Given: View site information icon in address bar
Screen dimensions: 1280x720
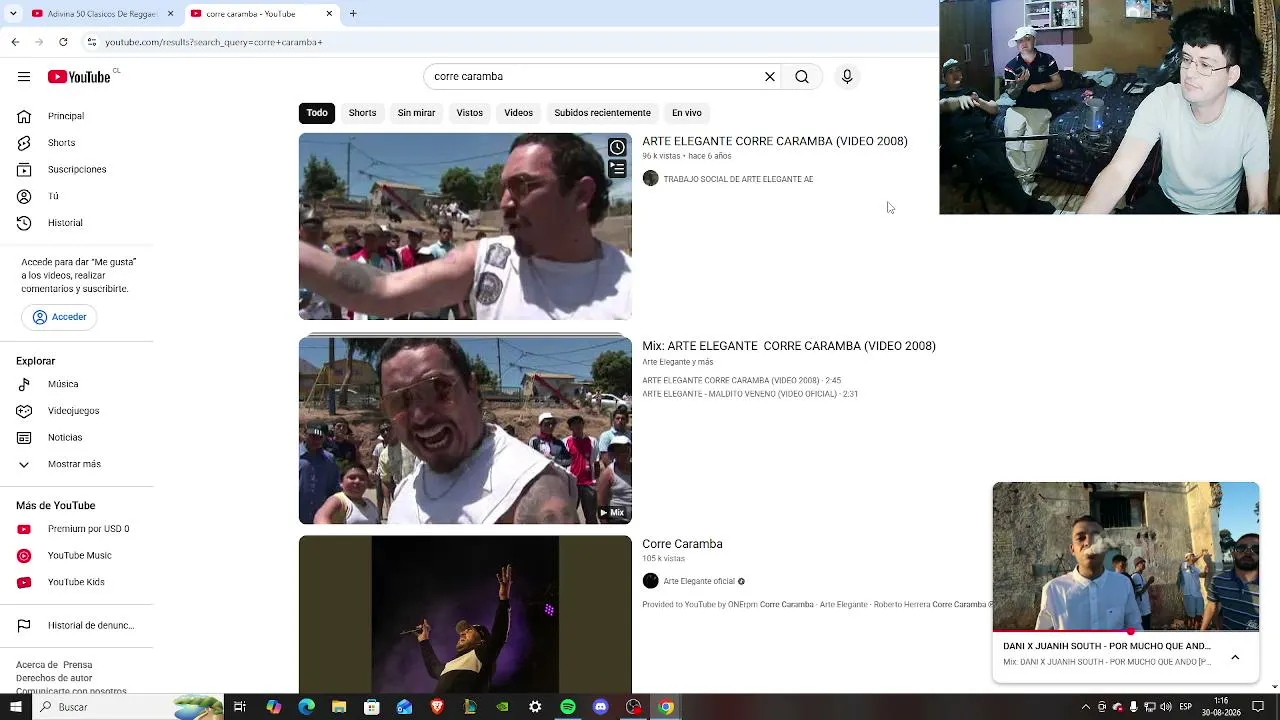Looking at the screenshot, I should pyautogui.click(x=91, y=42).
